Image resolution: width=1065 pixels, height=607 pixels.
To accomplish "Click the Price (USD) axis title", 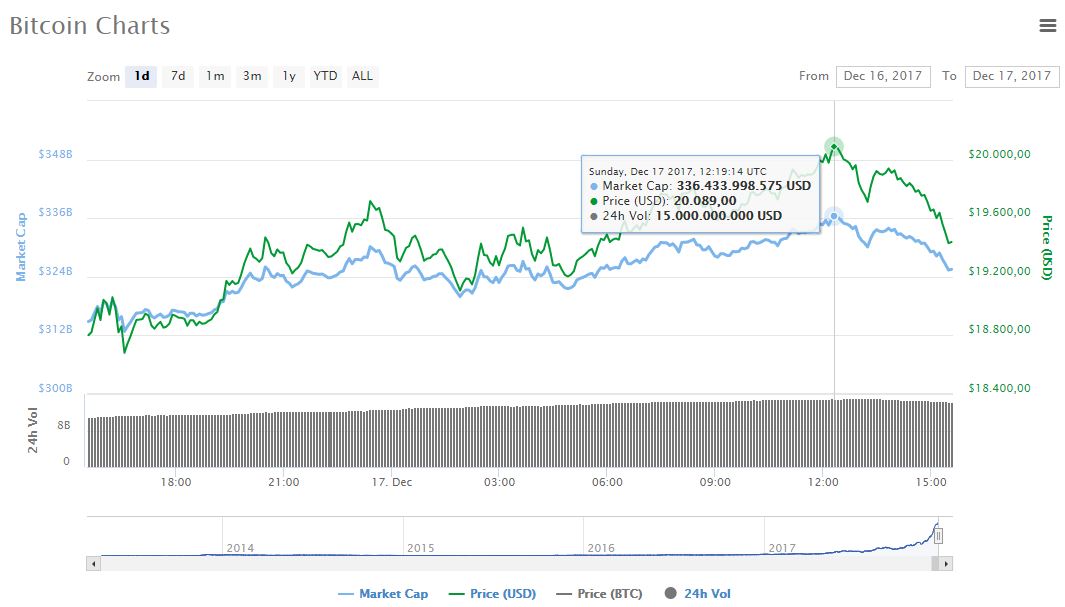I will (x=1047, y=248).
